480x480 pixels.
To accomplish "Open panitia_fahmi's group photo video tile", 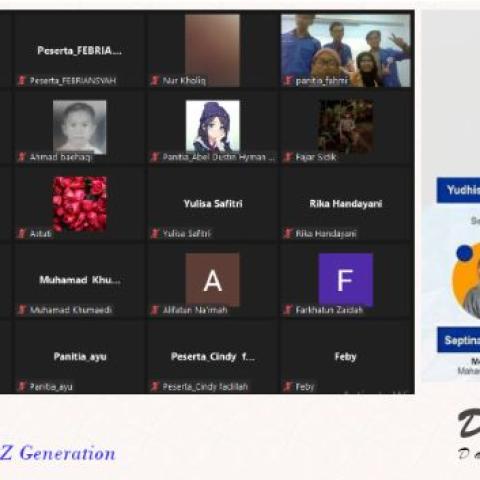I will [346, 50].
